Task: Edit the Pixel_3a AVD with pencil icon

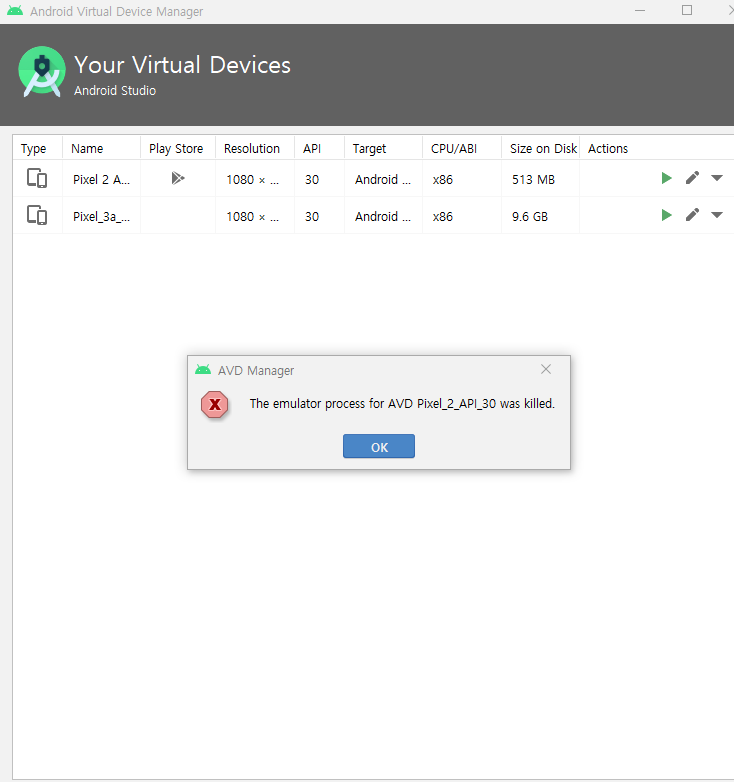Action: pyautogui.click(x=692, y=215)
